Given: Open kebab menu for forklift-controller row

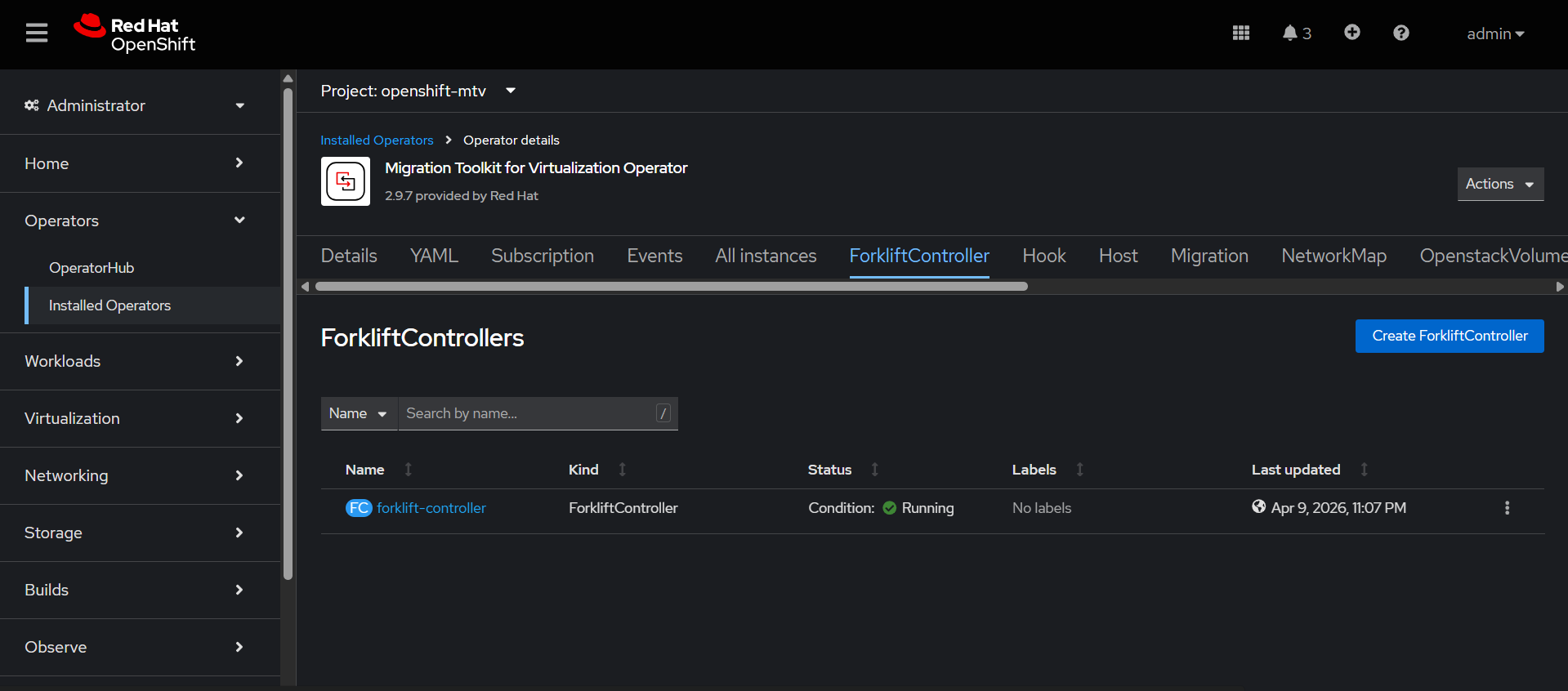Looking at the screenshot, I should 1507,508.
